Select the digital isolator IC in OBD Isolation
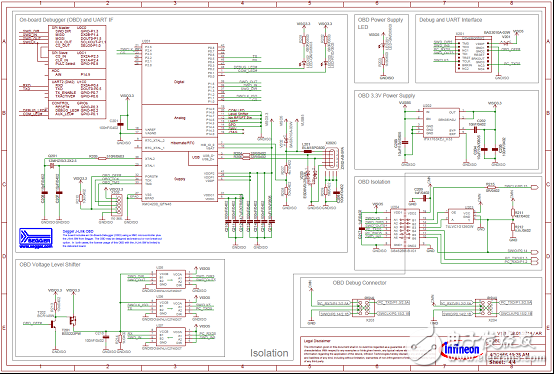Screen dimensions: 554x374 point(405,228)
